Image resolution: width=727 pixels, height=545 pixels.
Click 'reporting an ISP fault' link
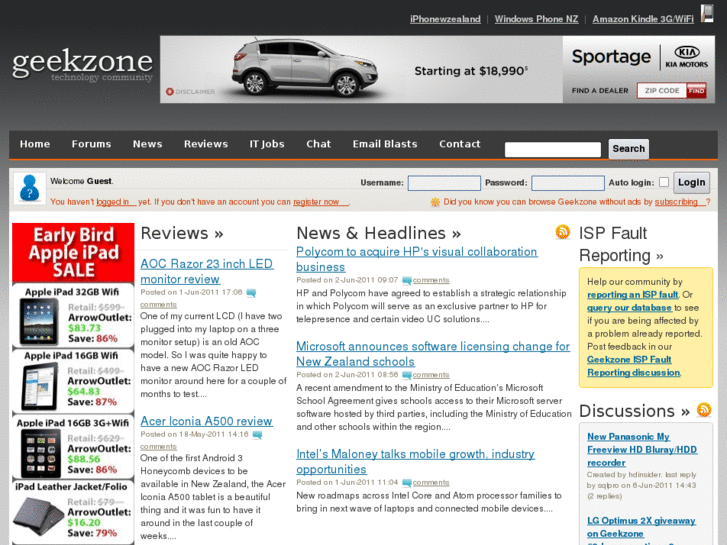click(632, 295)
